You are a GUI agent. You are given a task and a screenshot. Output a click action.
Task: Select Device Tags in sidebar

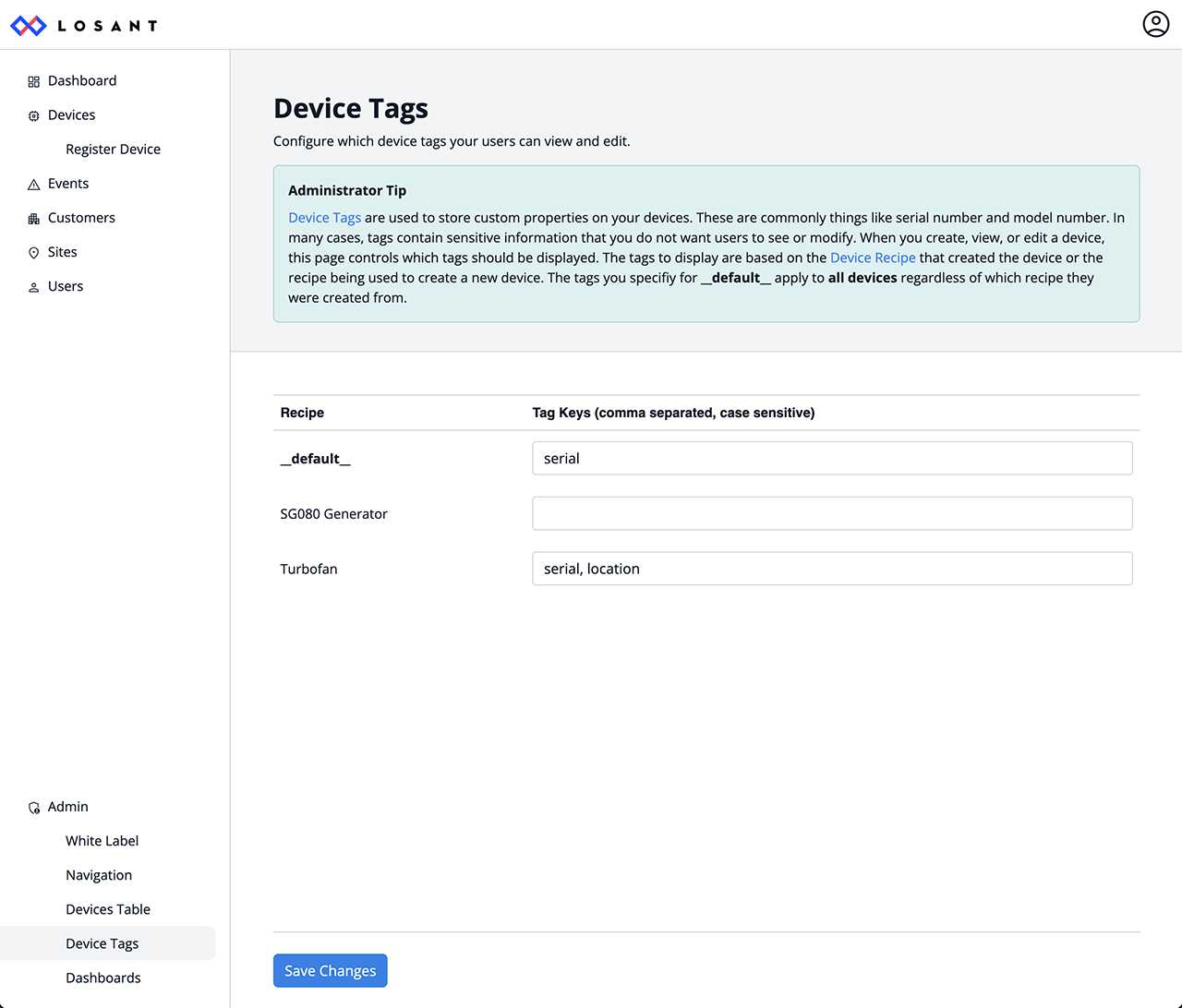pyautogui.click(x=102, y=943)
